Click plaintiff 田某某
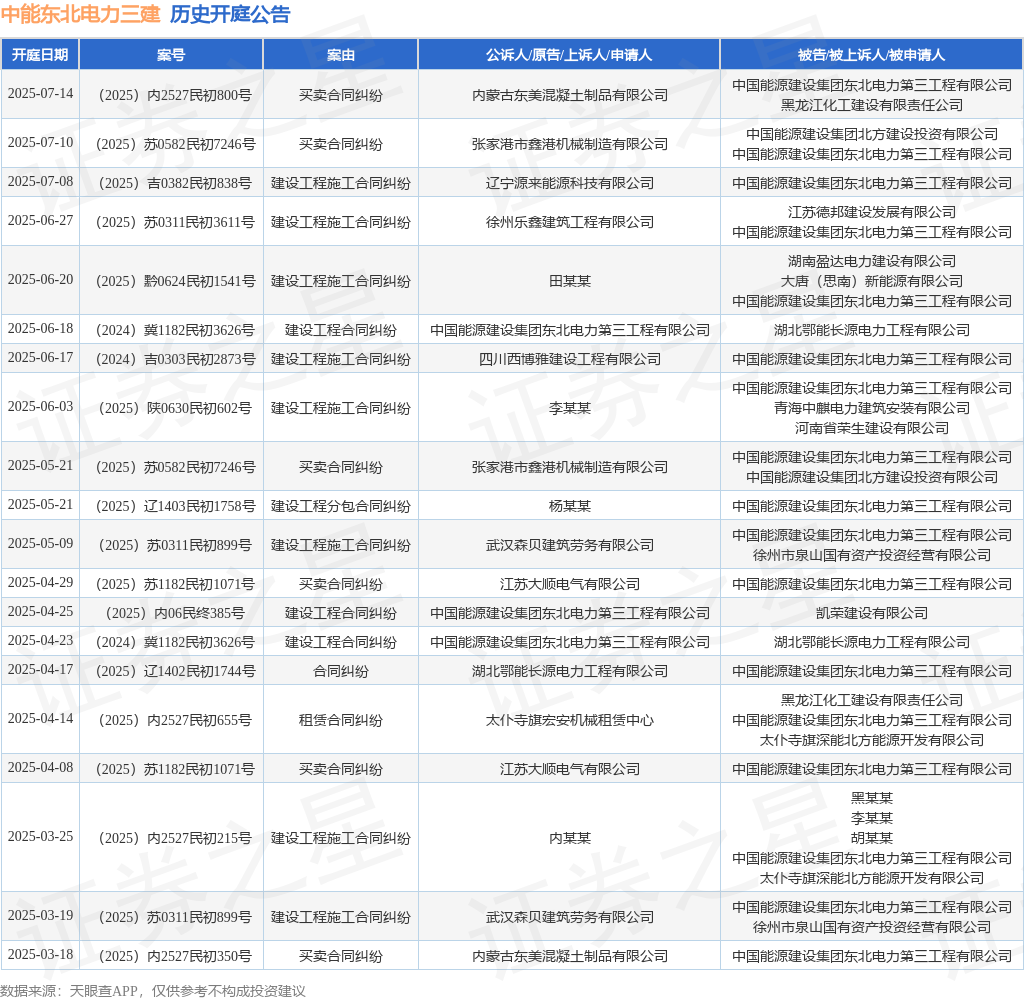The height and width of the screenshot is (1000, 1024). pyautogui.click(x=569, y=282)
